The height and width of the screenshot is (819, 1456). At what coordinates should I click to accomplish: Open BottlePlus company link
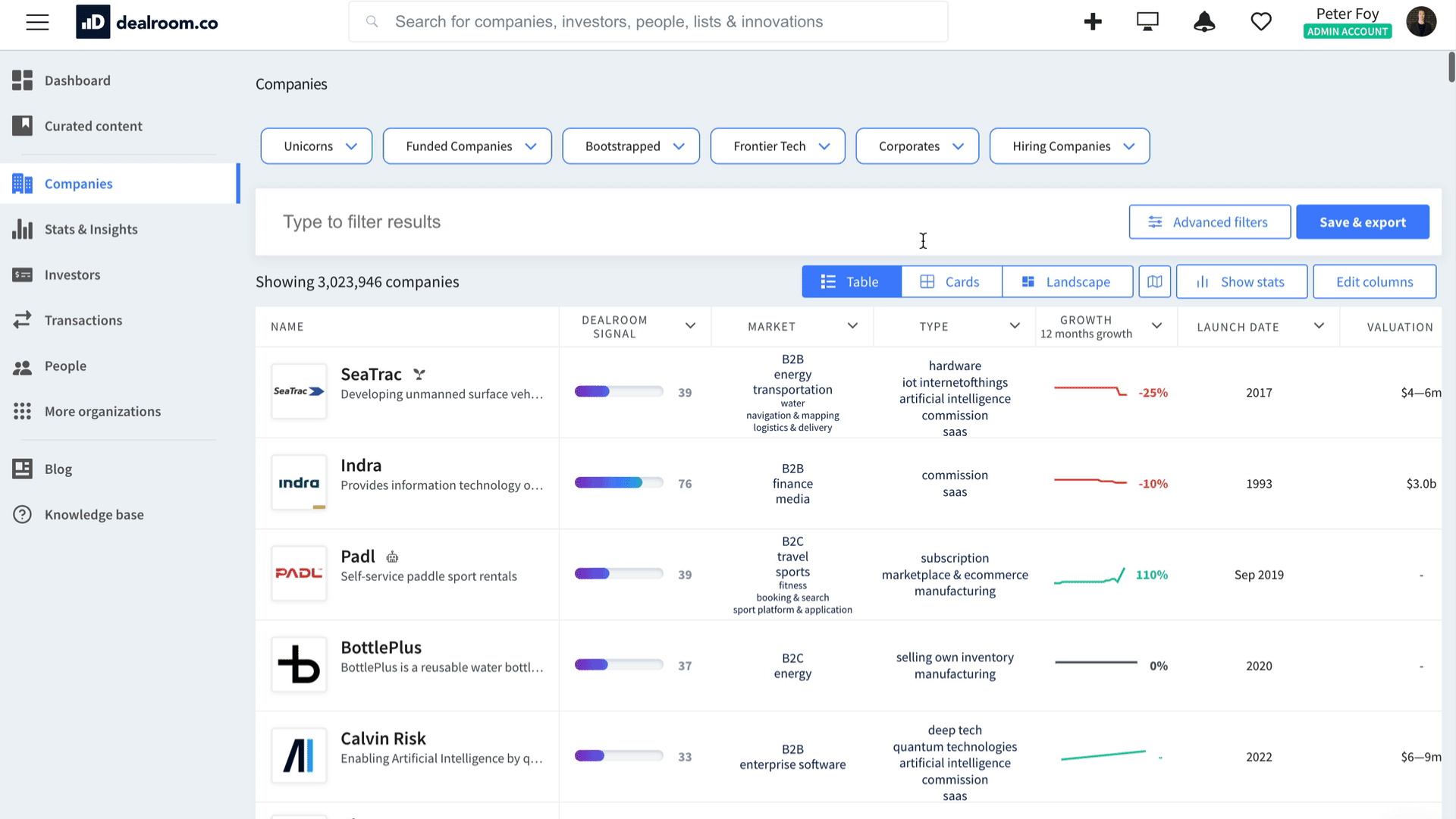[x=381, y=648]
